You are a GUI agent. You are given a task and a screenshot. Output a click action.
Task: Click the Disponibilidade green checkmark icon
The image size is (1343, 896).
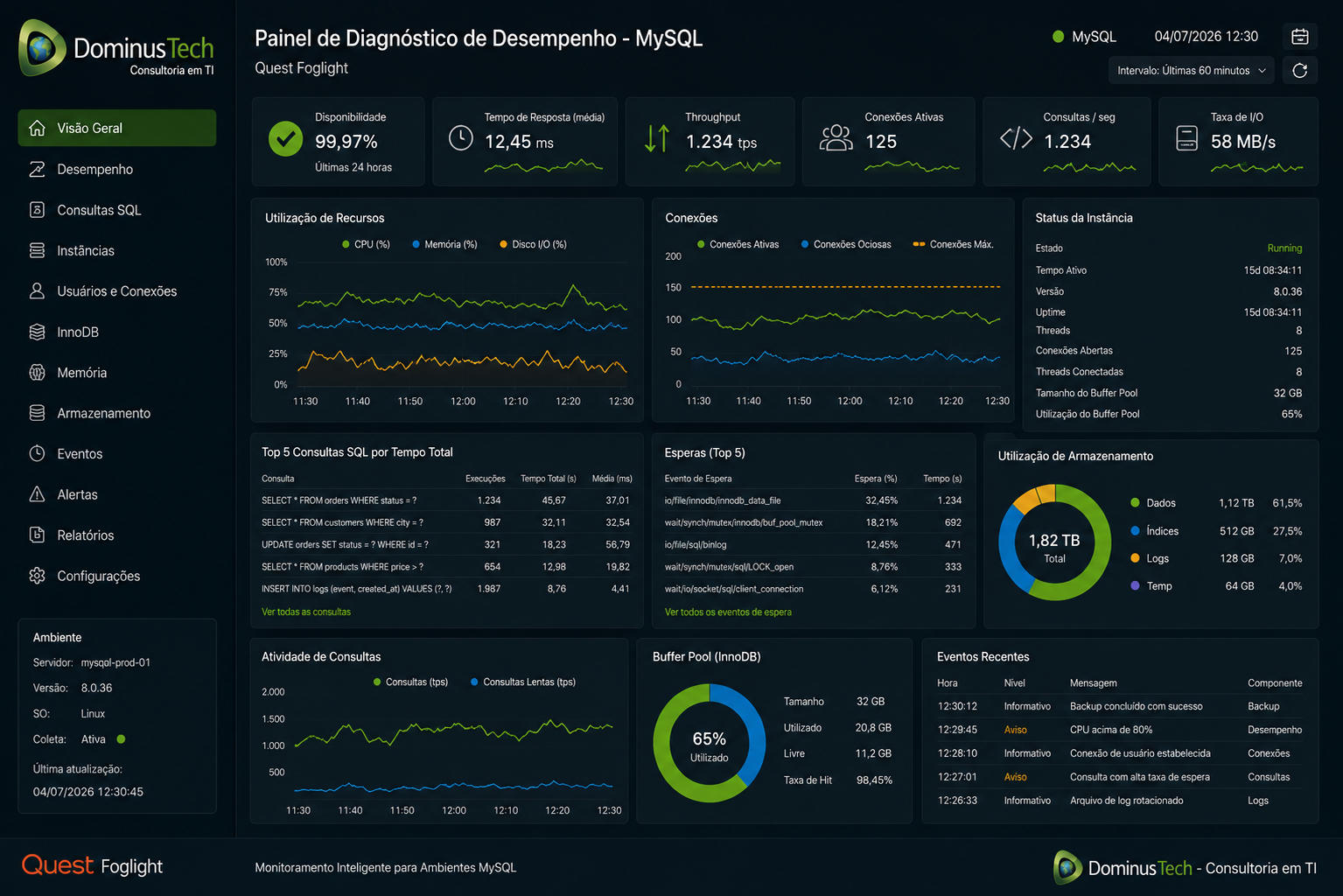point(285,139)
